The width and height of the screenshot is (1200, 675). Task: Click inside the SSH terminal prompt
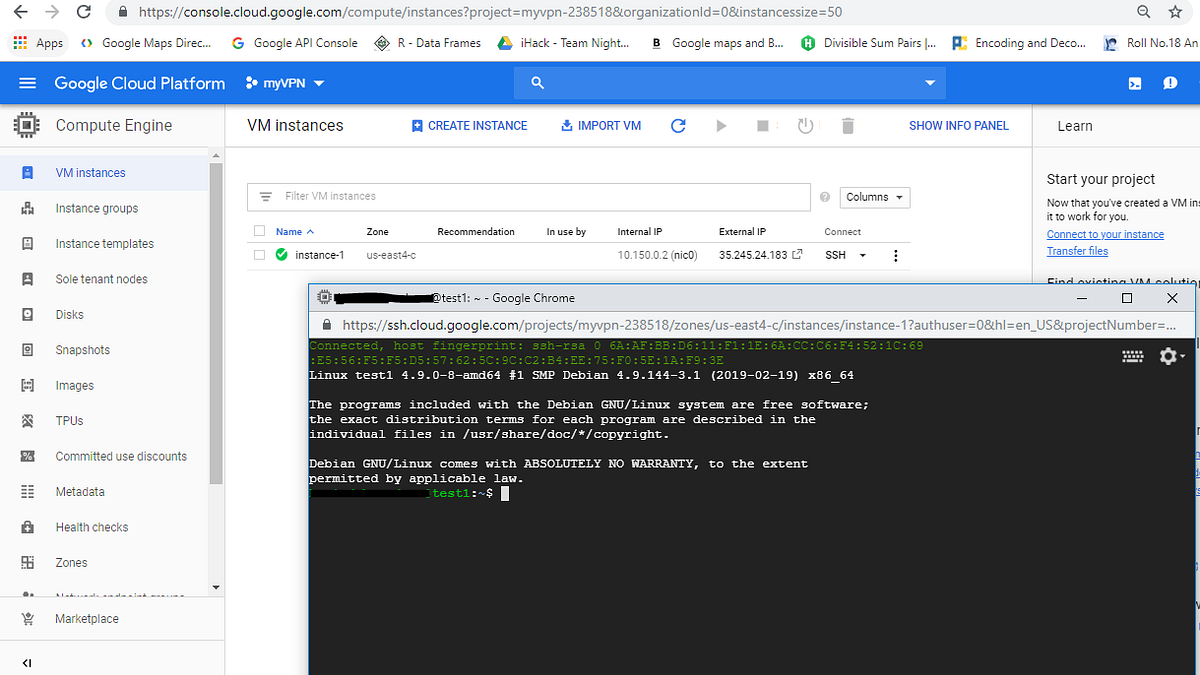[x=506, y=494]
